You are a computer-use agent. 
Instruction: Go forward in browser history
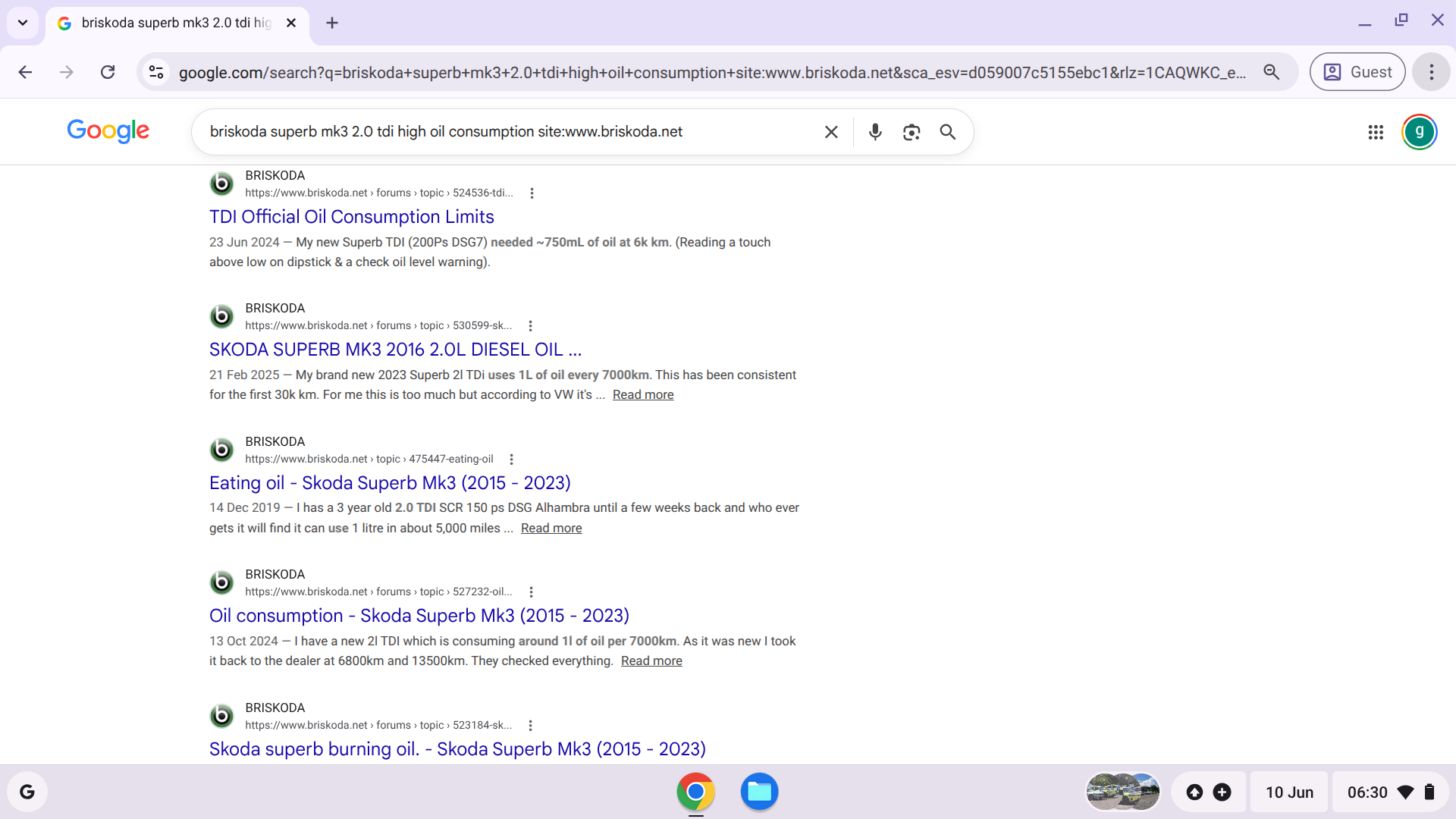point(67,72)
